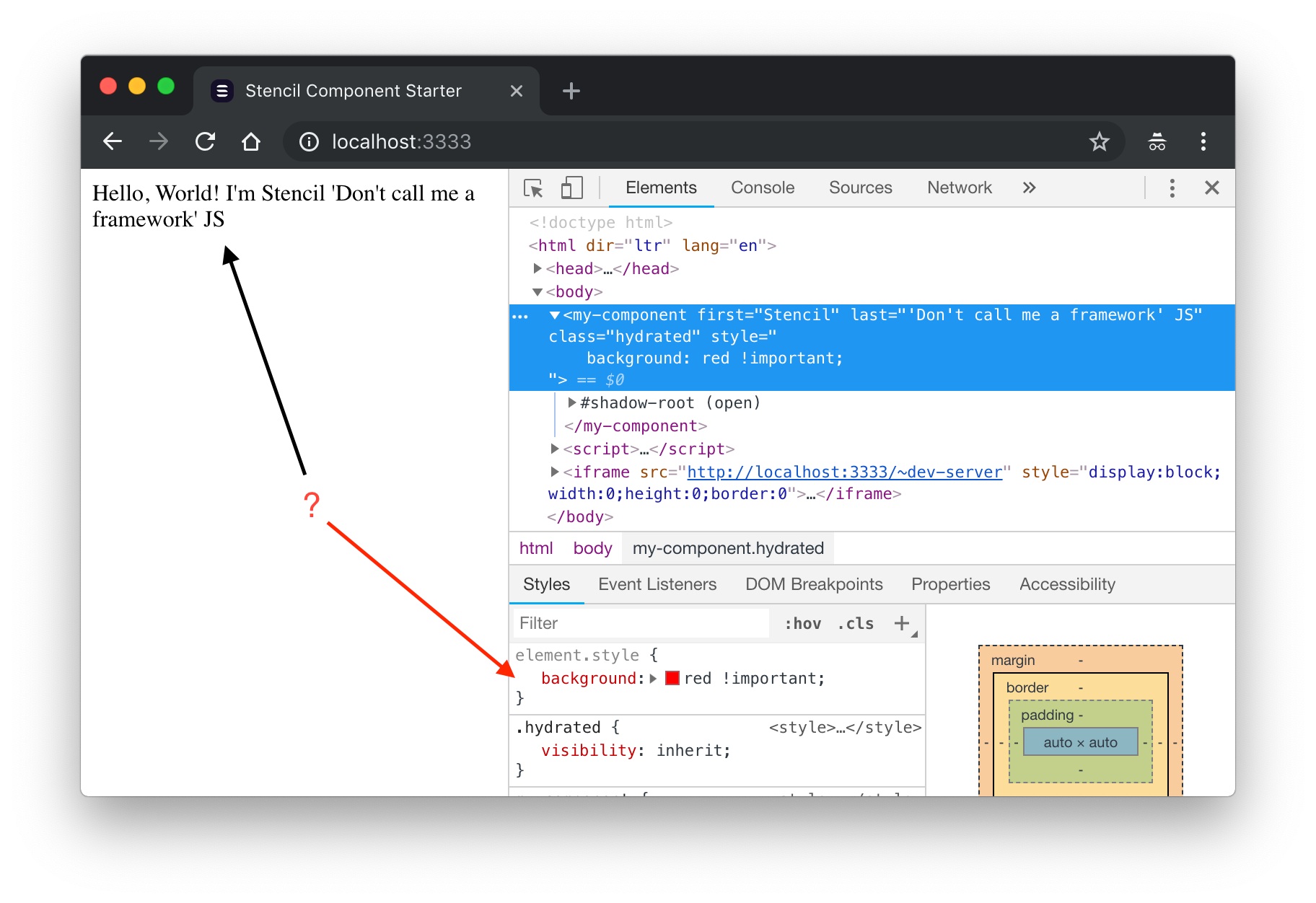Click the auto × auto content box
Screen dimensions: 1316x903
[x=1080, y=742]
